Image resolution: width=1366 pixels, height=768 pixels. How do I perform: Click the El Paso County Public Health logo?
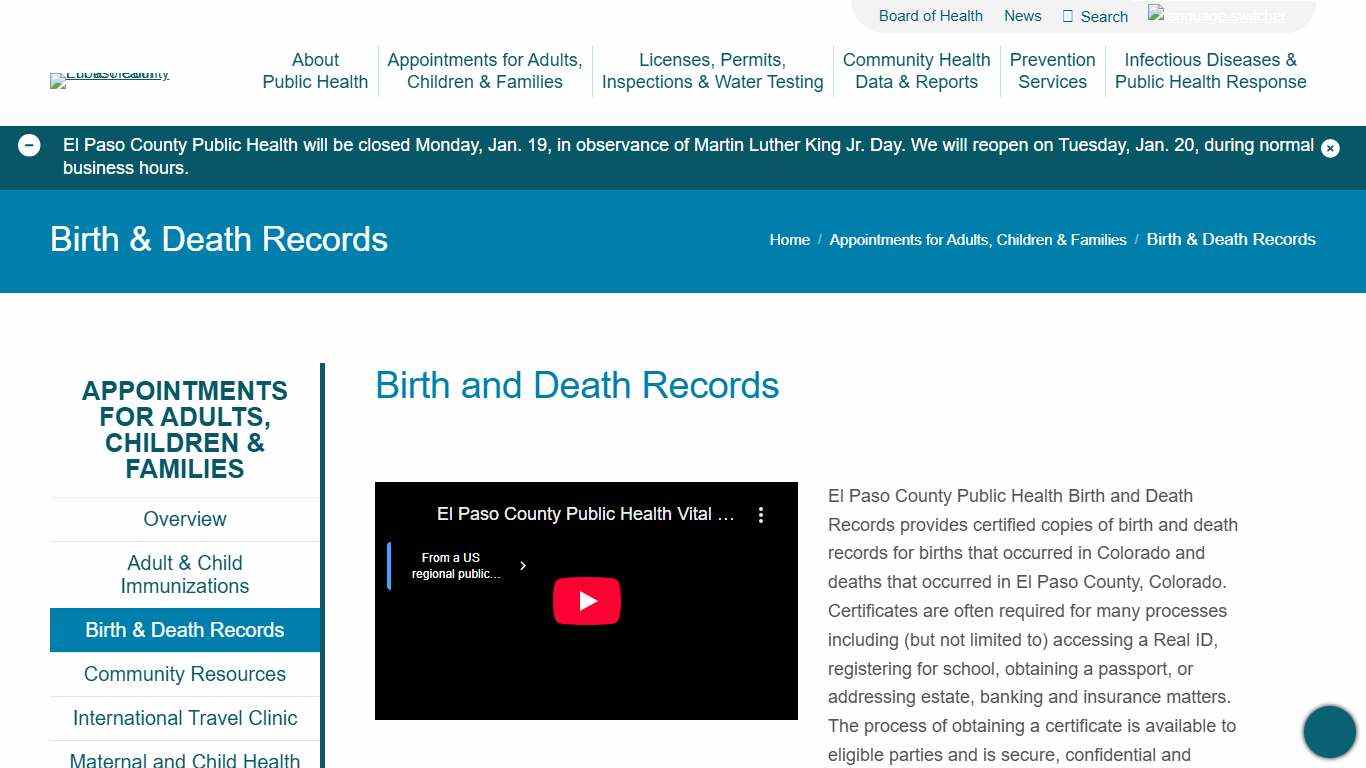tap(110, 80)
